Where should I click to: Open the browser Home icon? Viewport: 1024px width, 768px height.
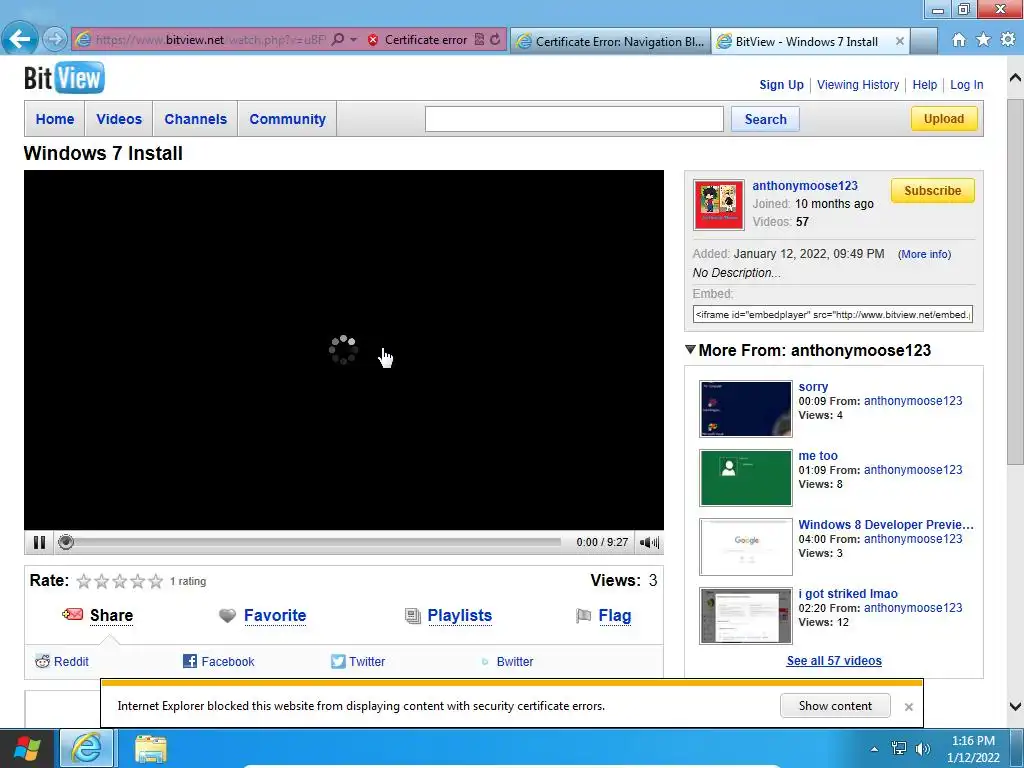point(958,40)
